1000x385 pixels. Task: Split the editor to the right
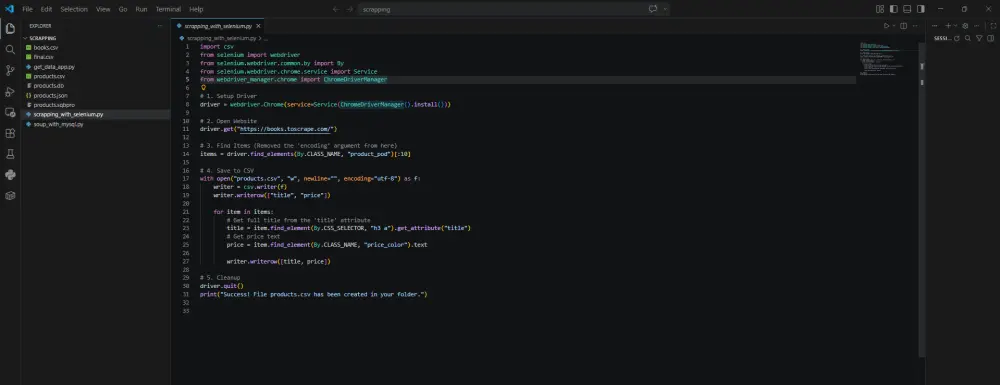click(903, 26)
